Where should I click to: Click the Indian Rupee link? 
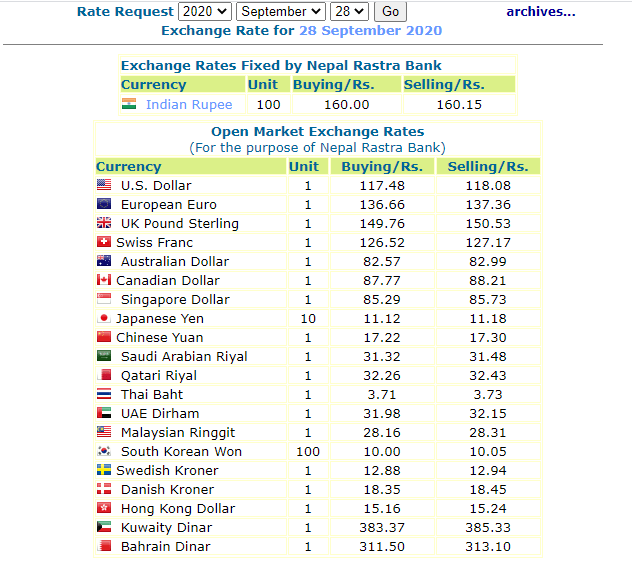189,105
